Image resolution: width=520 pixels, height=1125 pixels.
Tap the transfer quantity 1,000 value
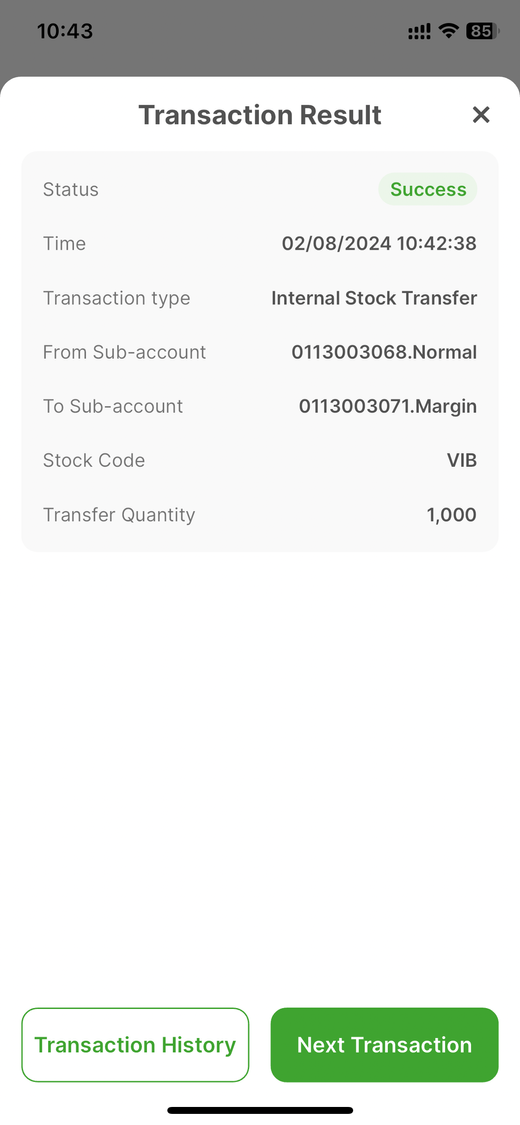coord(451,514)
